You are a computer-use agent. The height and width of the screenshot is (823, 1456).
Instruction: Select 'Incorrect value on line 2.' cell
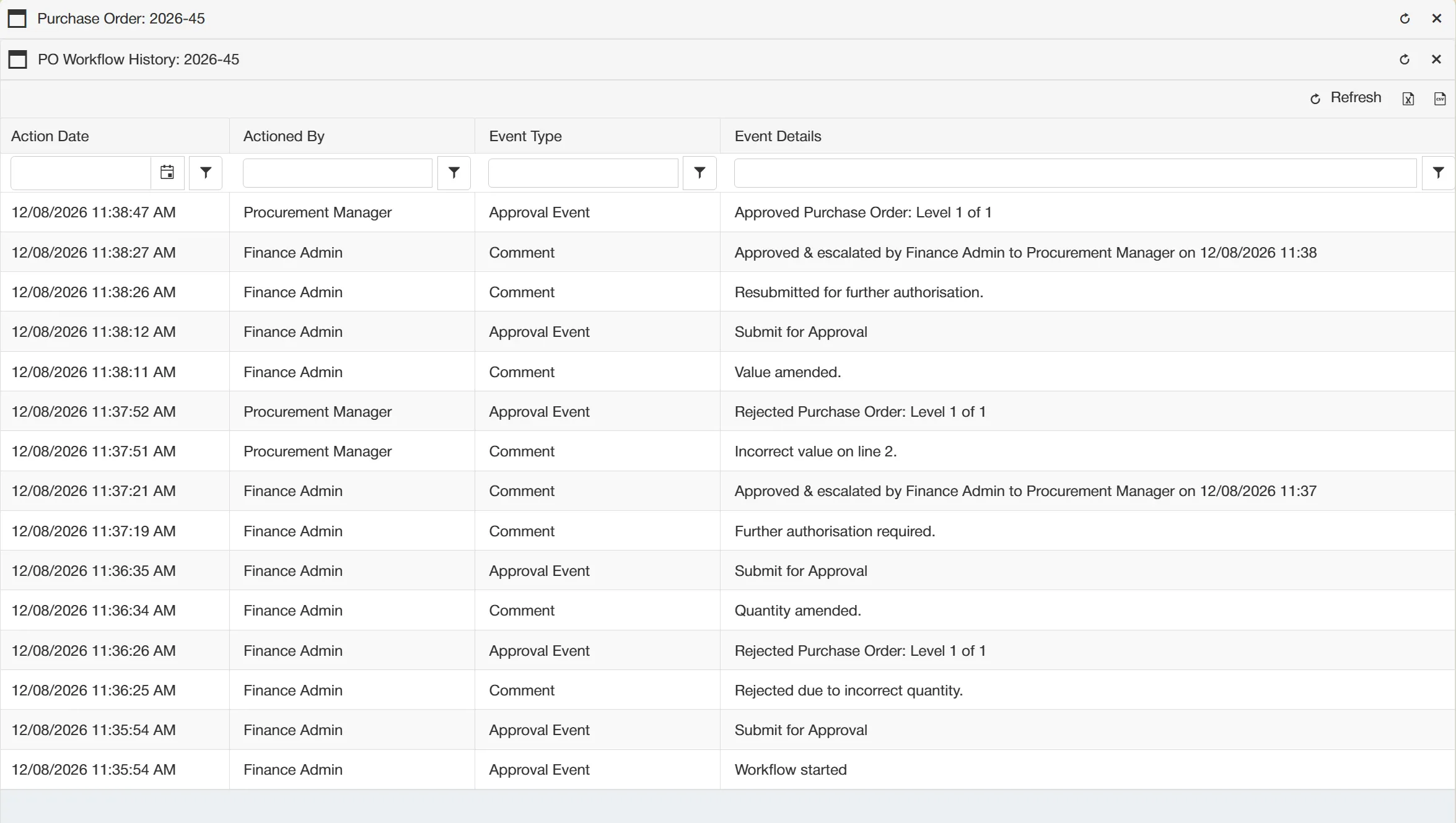pyautogui.click(x=1087, y=451)
